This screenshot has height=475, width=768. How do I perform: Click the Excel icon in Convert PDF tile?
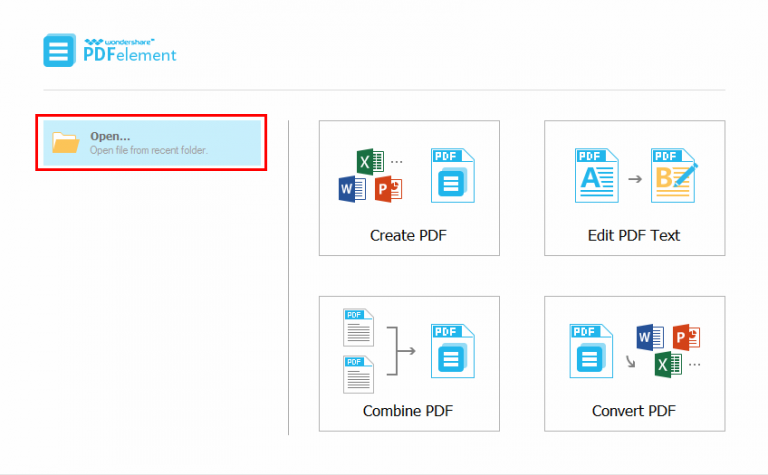(x=667, y=364)
